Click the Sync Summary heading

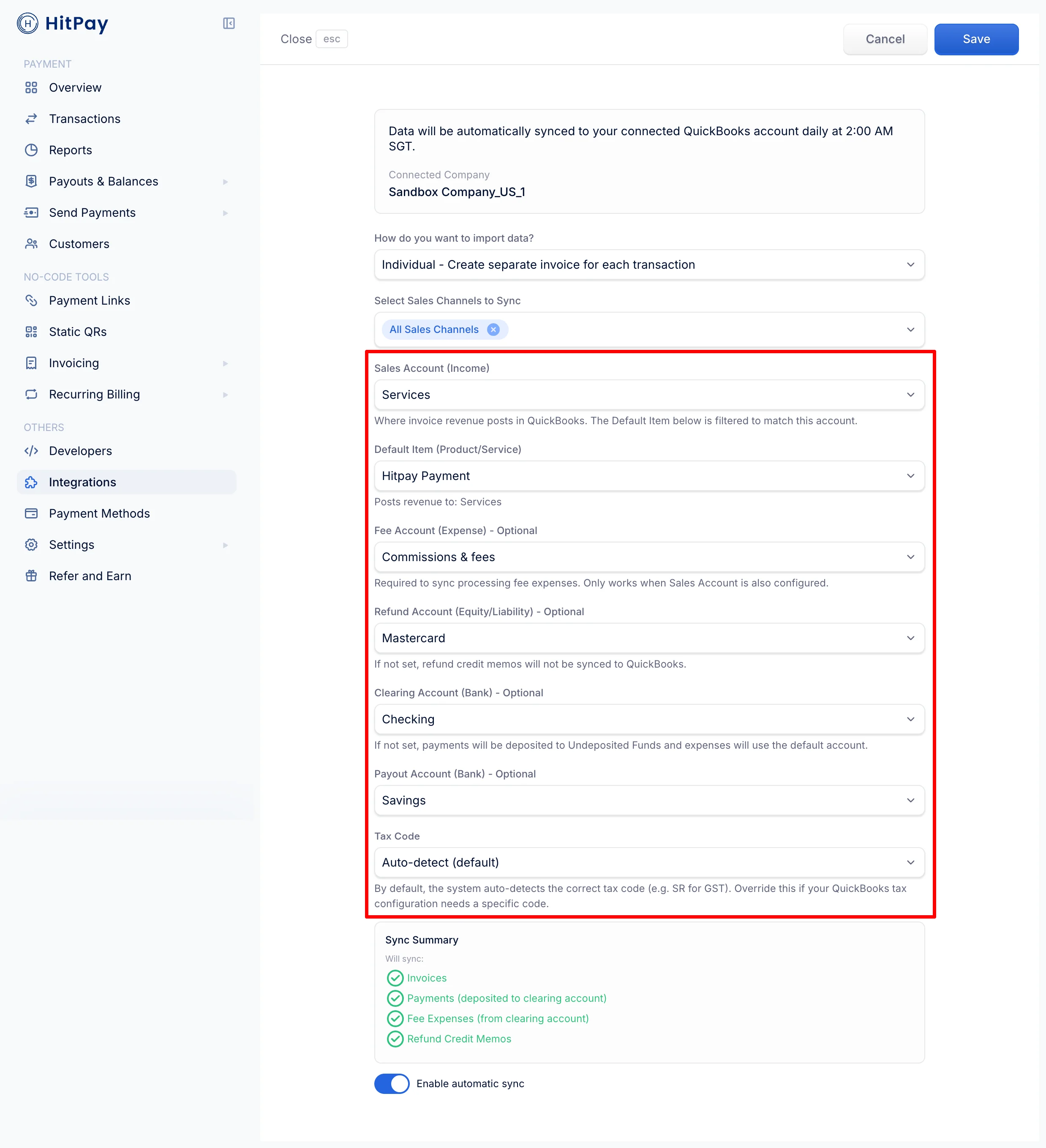pyautogui.click(x=421, y=940)
